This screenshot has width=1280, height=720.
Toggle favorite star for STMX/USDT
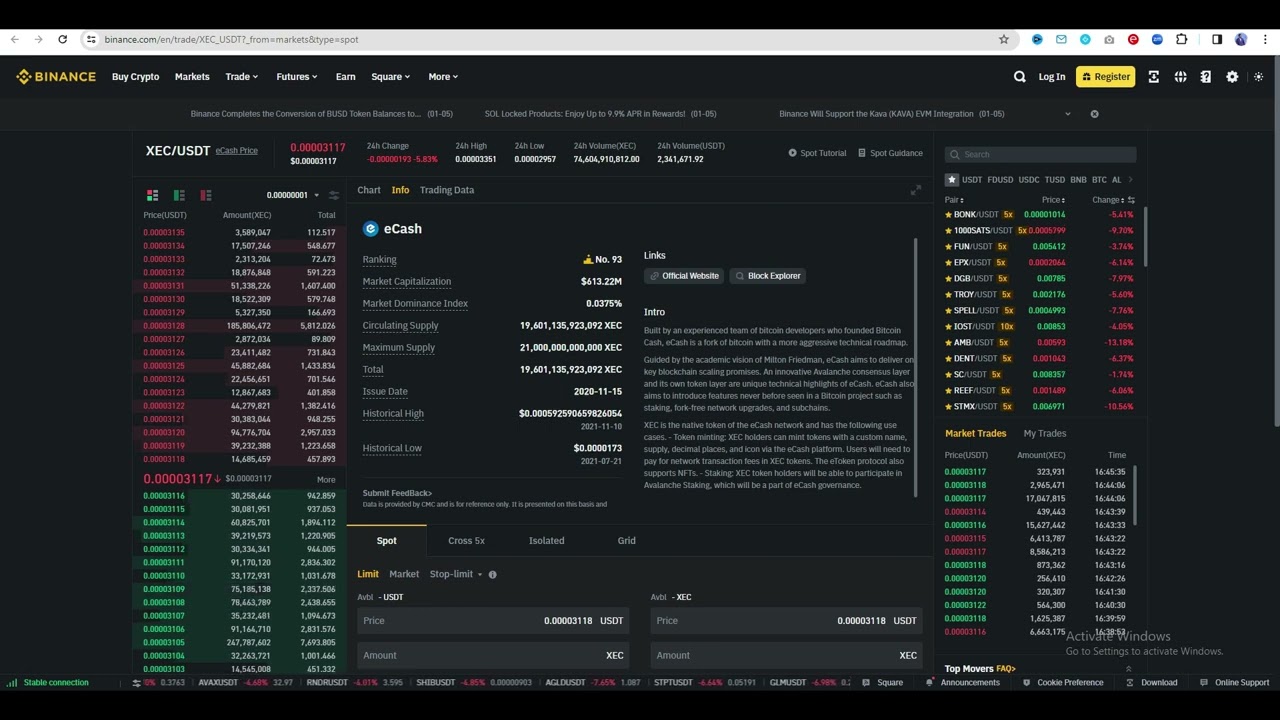coord(948,407)
